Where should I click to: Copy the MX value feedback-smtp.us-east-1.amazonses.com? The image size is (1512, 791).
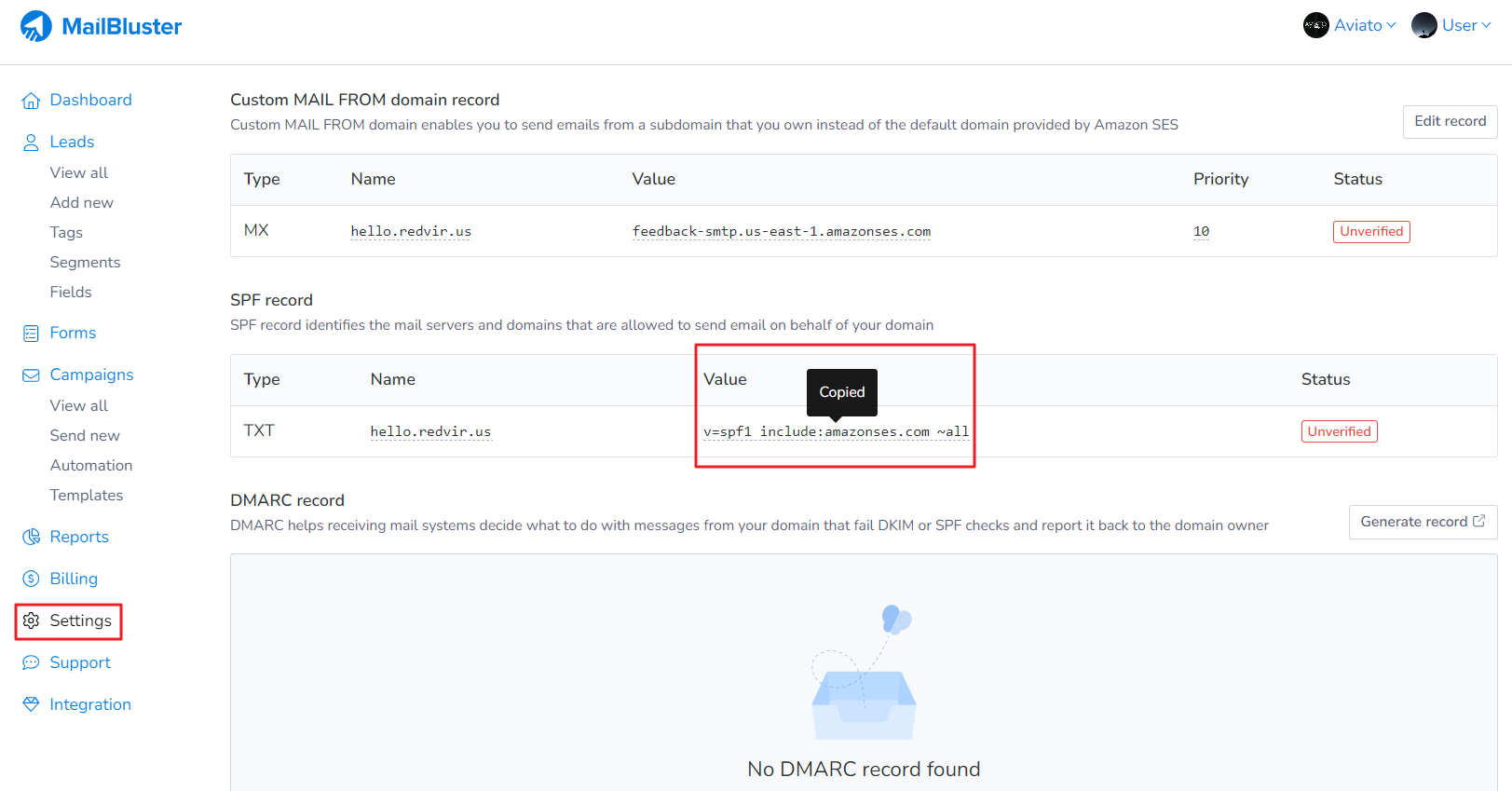tap(781, 232)
